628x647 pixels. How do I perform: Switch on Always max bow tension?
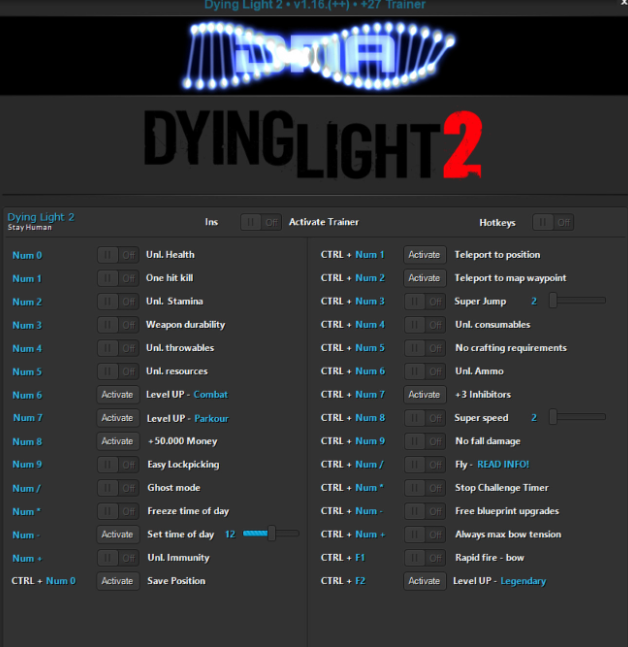click(x=425, y=535)
